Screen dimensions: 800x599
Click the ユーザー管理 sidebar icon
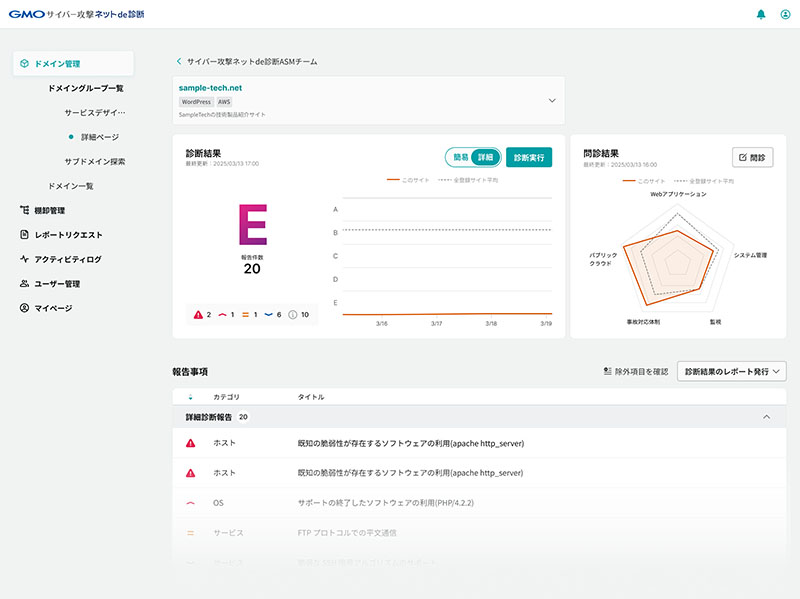point(22,283)
